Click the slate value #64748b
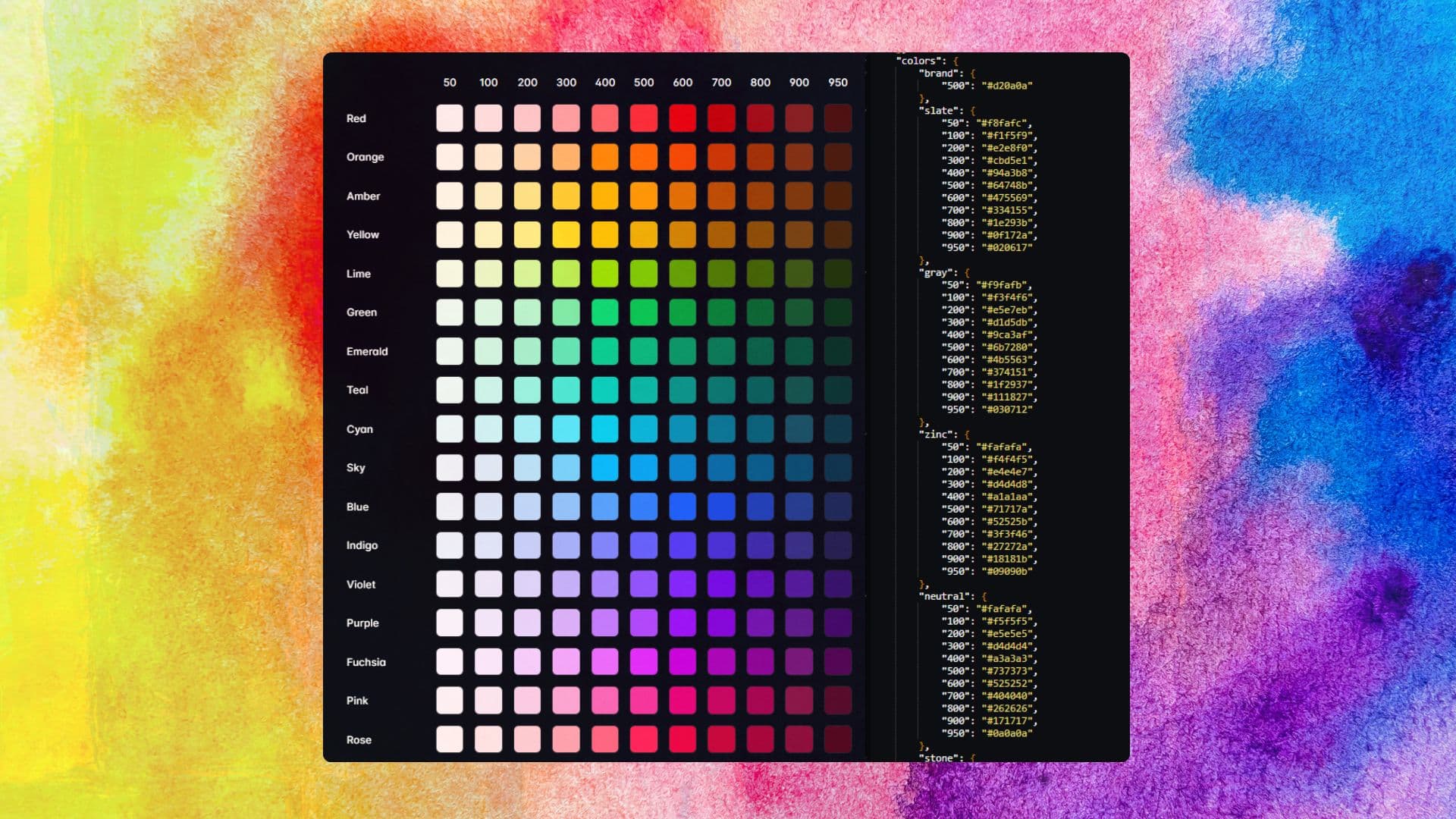This screenshot has height=819, width=1456. 1007,185
